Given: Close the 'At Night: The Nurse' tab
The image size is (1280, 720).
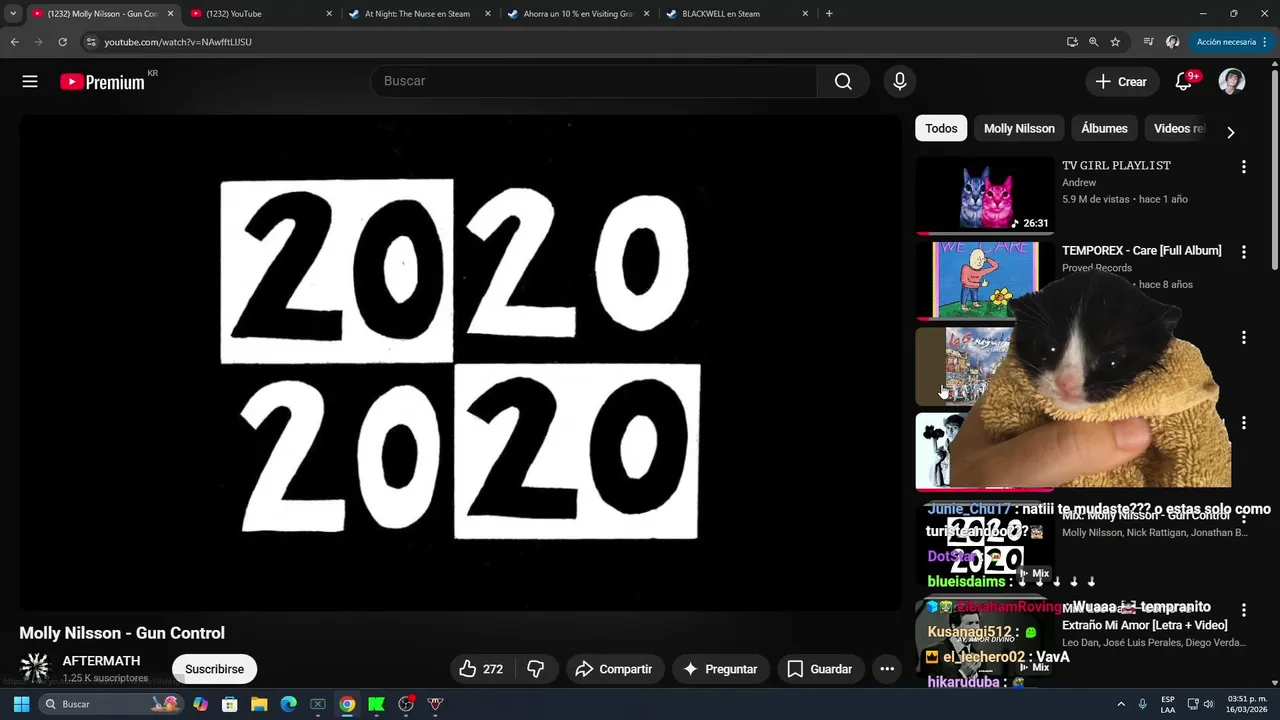Looking at the screenshot, I should click(487, 14).
